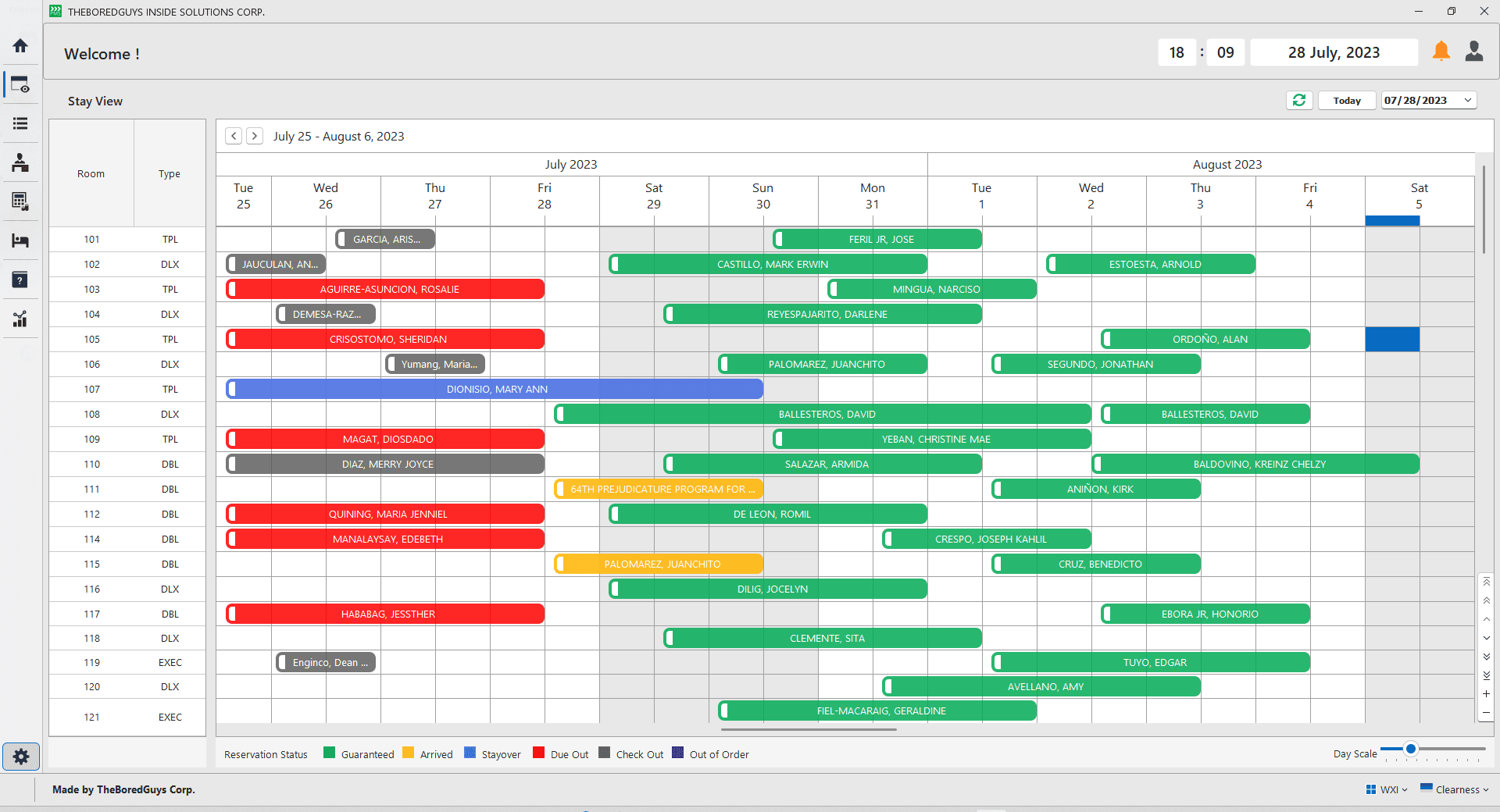This screenshot has height=812, width=1500.
Task: Open the rooms bed icon in sidebar
Action: pos(20,240)
